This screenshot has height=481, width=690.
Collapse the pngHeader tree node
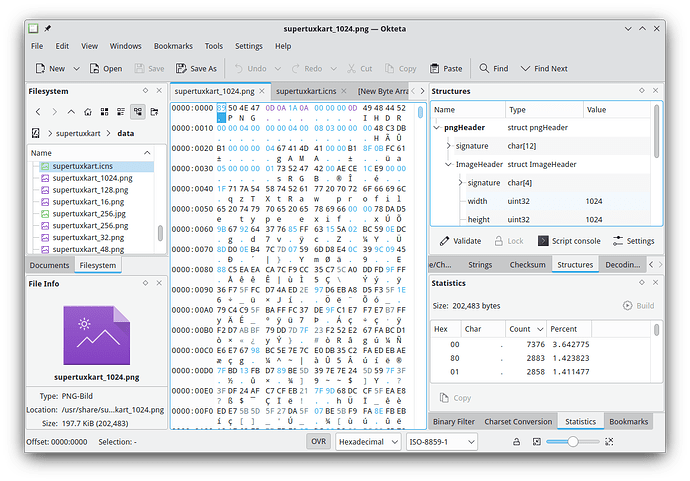(x=437, y=127)
